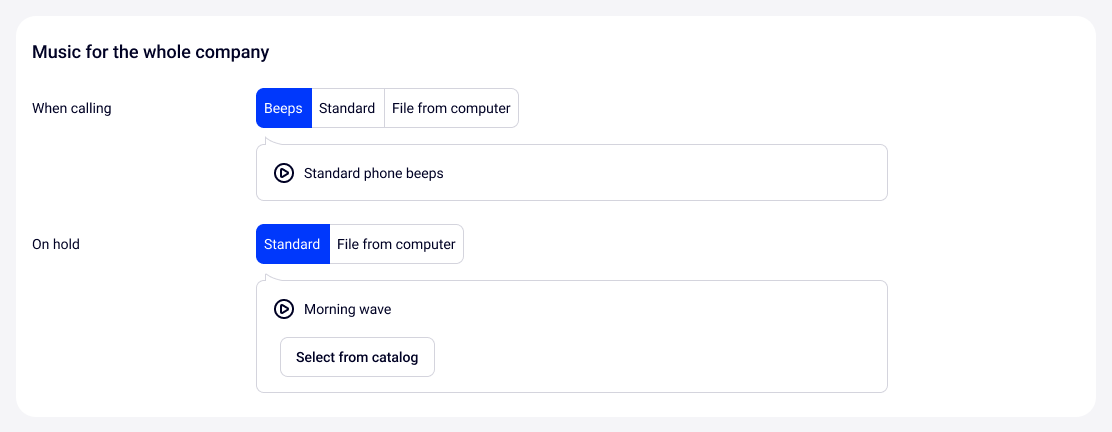
Task: Click the When calling row label
Action: coord(72,108)
